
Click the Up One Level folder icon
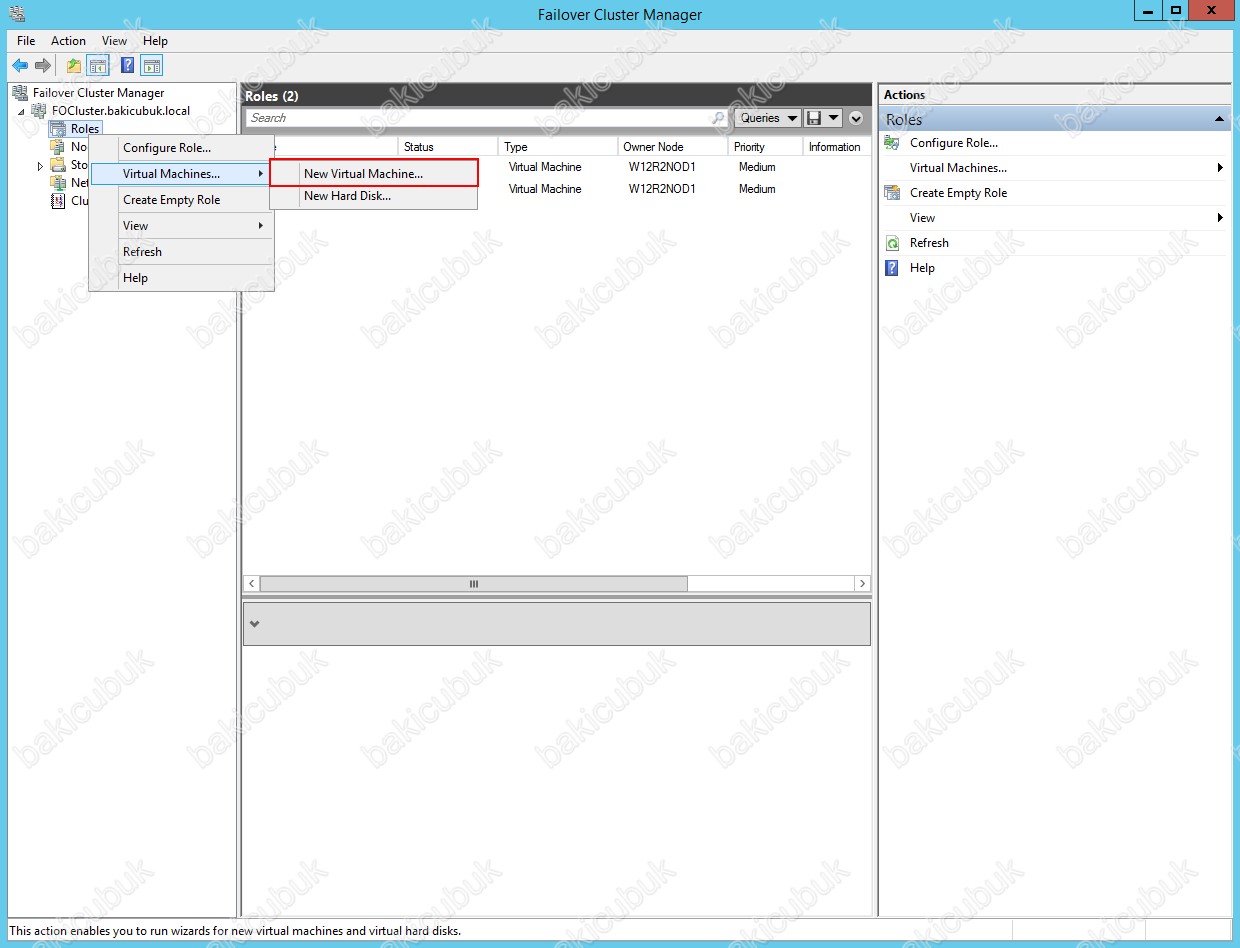74,66
